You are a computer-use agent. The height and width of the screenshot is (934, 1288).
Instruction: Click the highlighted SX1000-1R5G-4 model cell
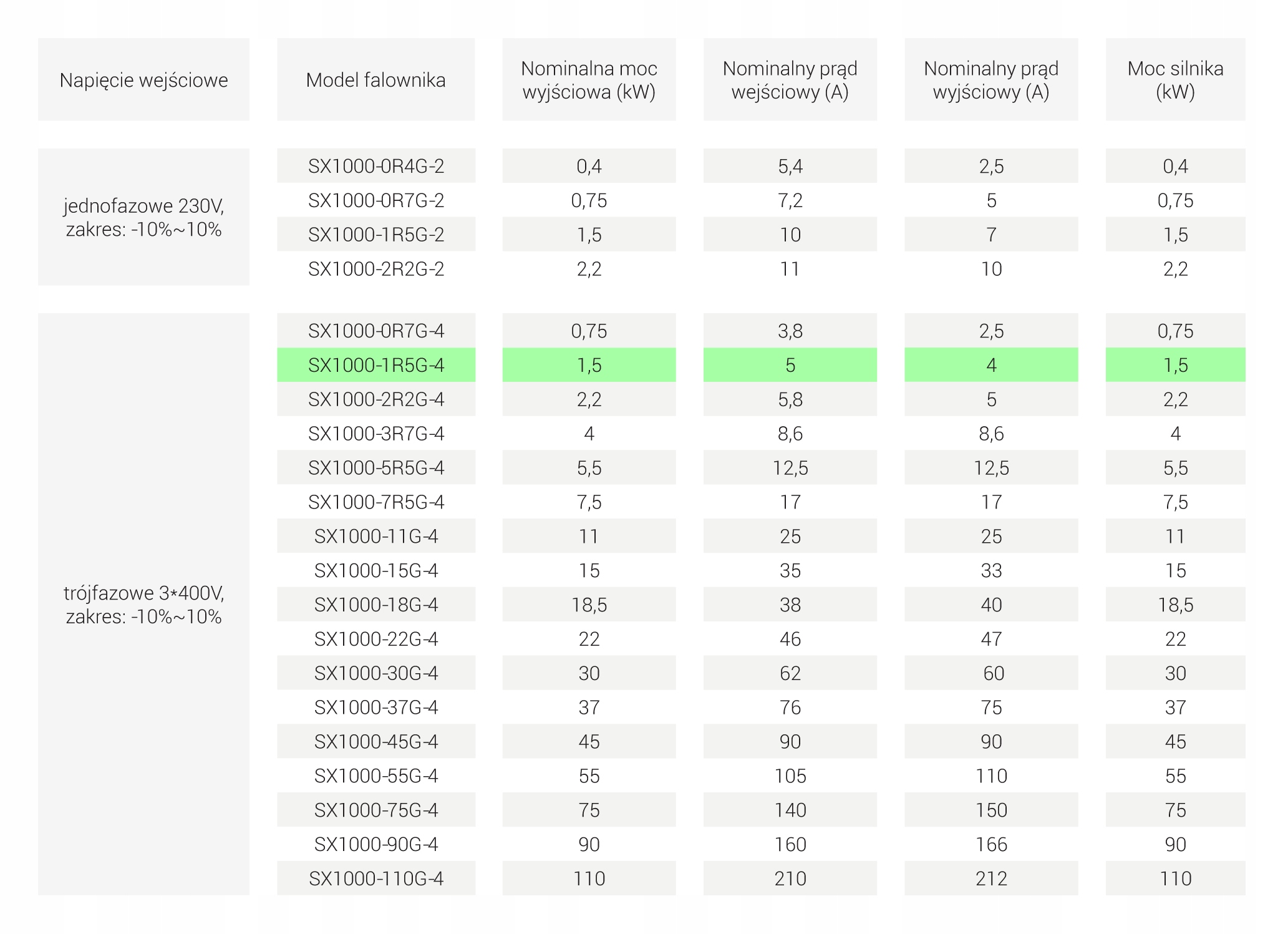376,365
